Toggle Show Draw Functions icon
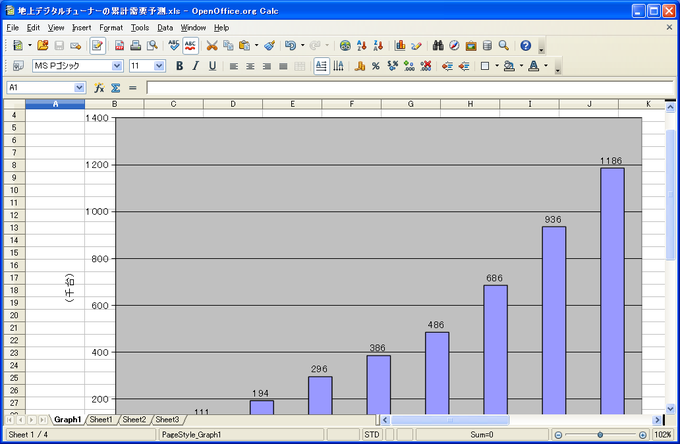Image resolution: width=680 pixels, height=444 pixels. click(x=416, y=45)
